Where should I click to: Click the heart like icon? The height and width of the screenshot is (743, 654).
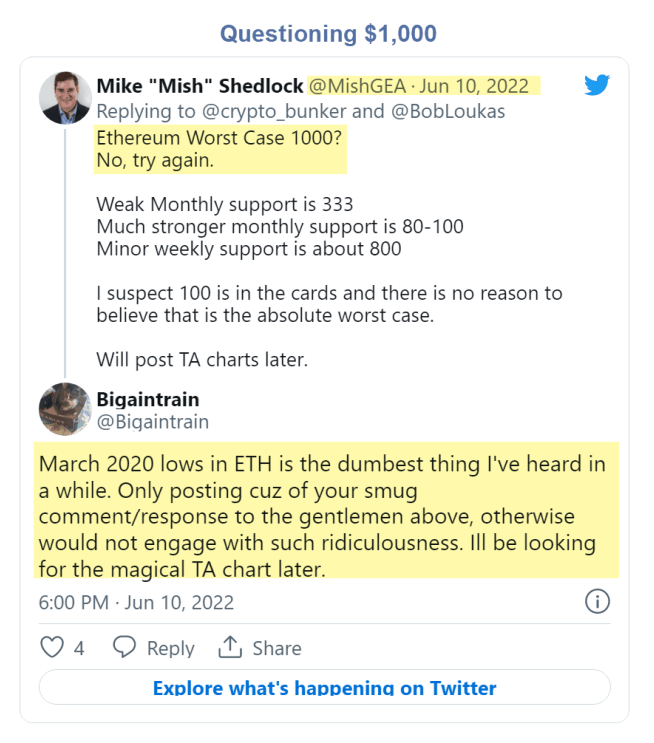[52, 648]
